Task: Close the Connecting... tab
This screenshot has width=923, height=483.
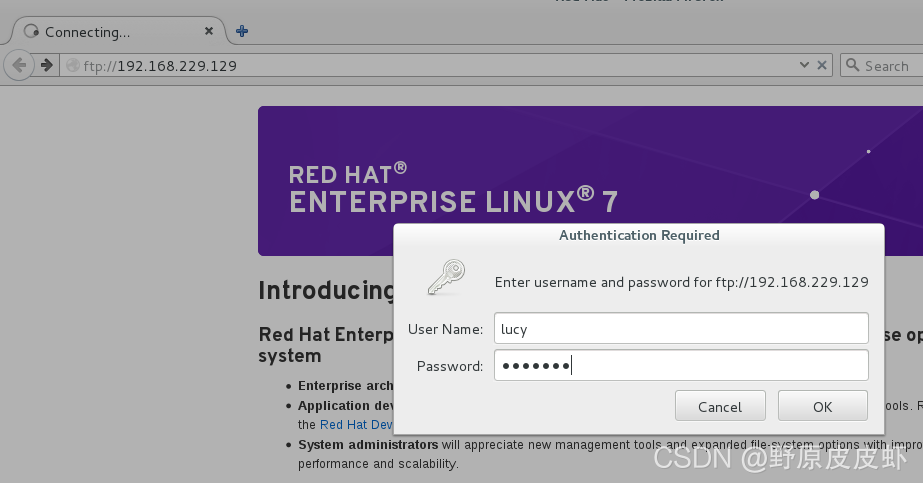Action: coord(208,31)
